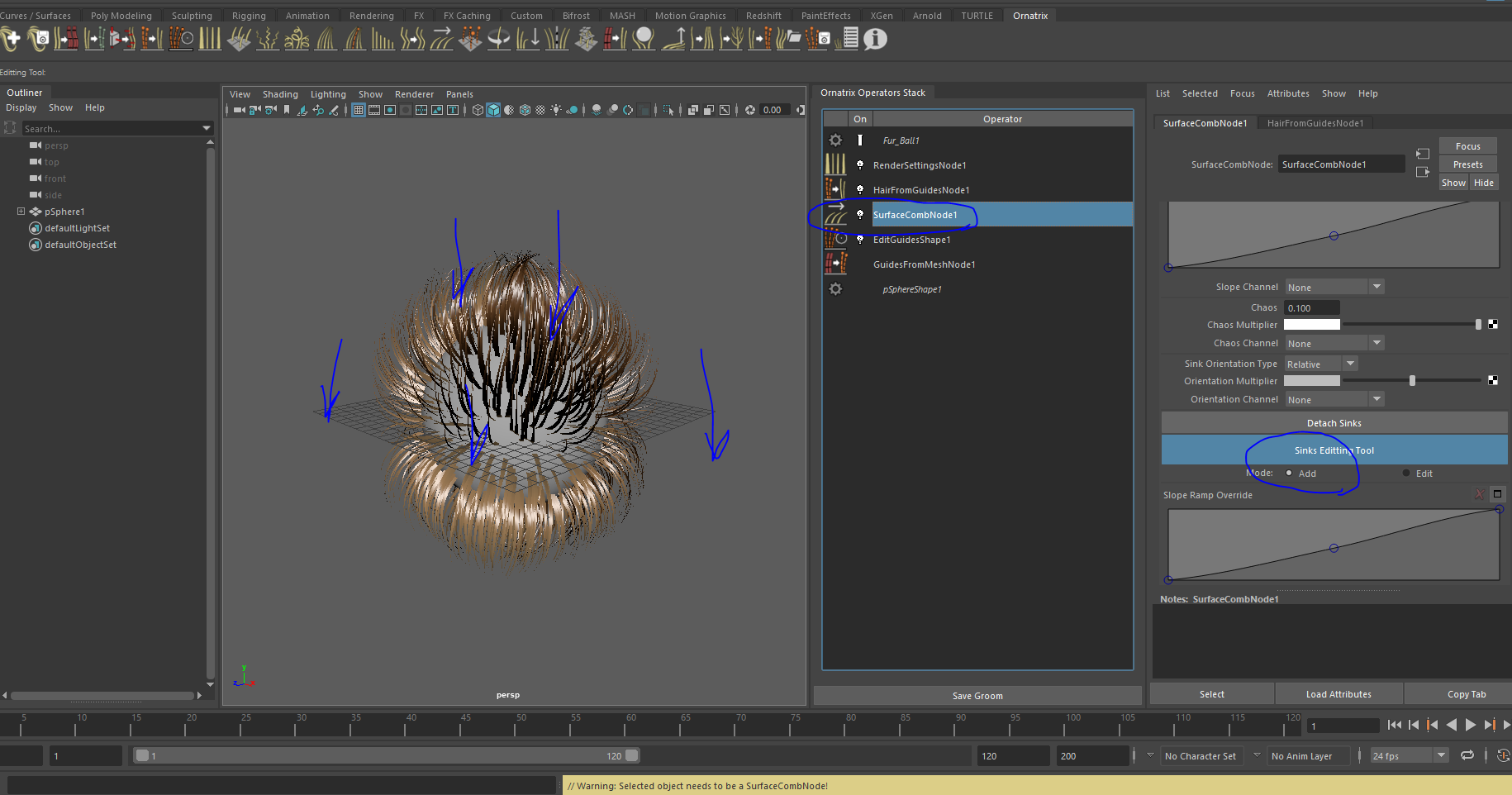Click the GuidesFromMeshNode1 operator icon
1512x795 pixels.
(x=835, y=264)
